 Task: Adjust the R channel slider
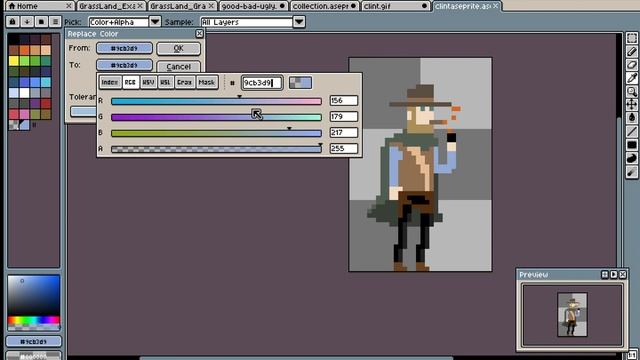pos(216,101)
